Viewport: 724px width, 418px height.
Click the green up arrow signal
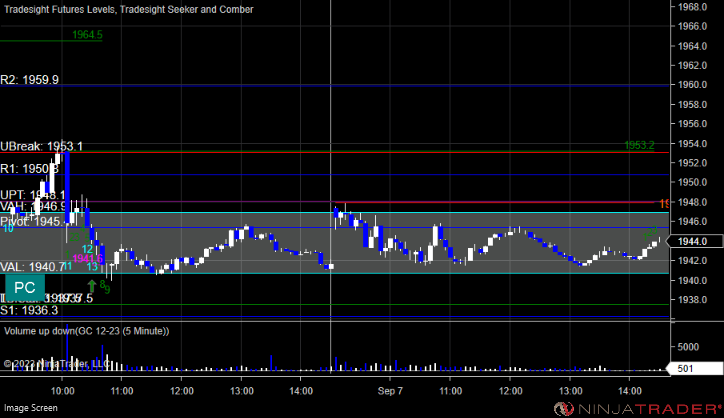point(92,286)
